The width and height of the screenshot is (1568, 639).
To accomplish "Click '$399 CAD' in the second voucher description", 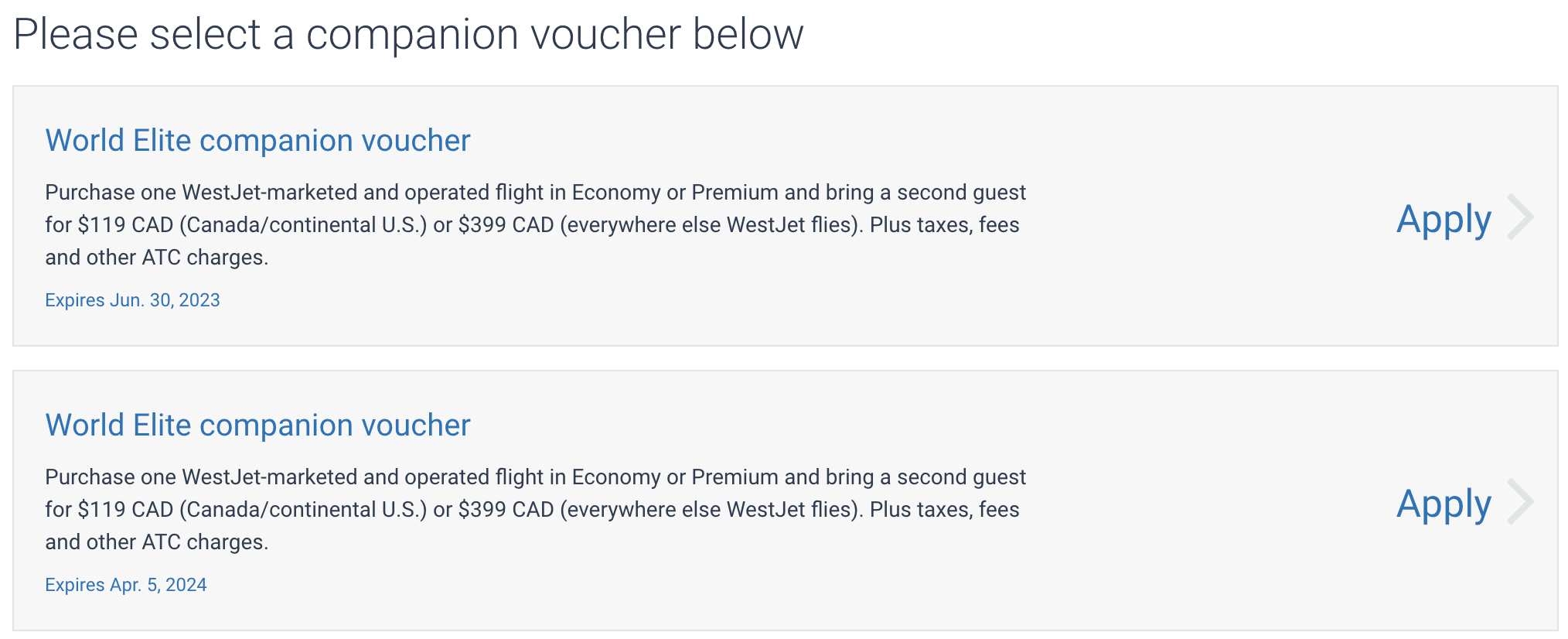I will click(x=506, y=510).
